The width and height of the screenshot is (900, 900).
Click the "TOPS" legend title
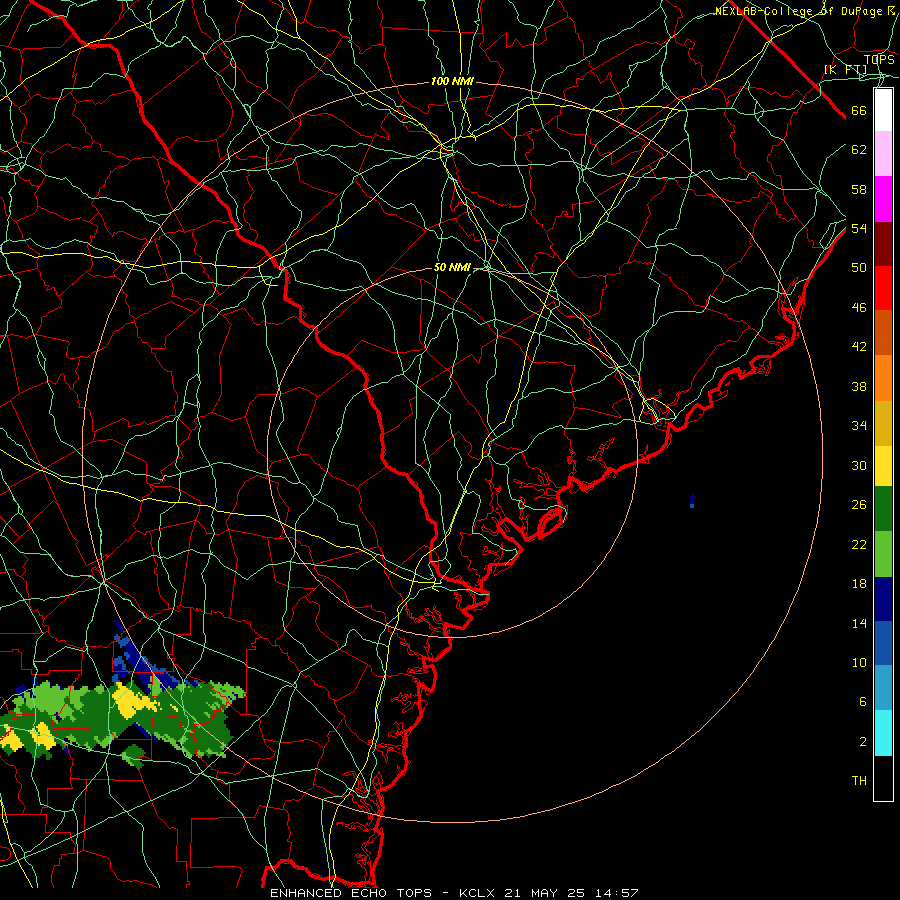click(879, 60)
